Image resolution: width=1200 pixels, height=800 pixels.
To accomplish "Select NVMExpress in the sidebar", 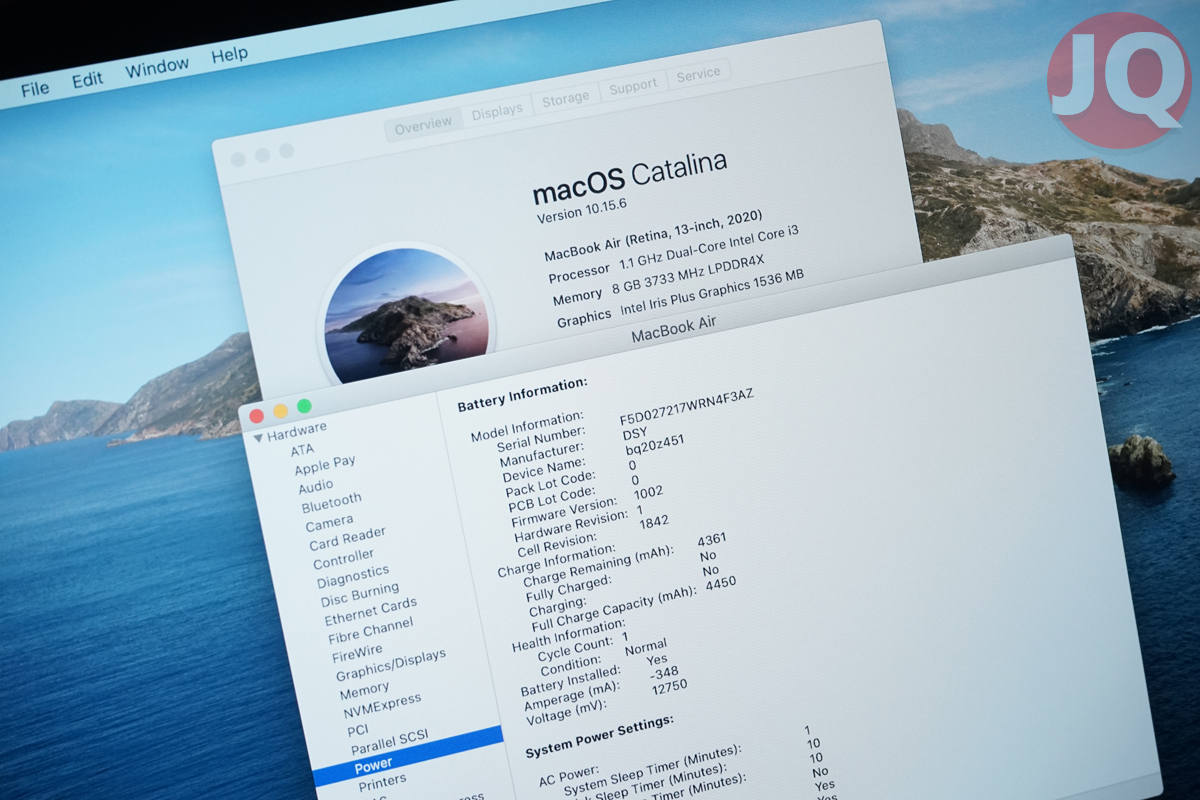I will coord(382,707).
